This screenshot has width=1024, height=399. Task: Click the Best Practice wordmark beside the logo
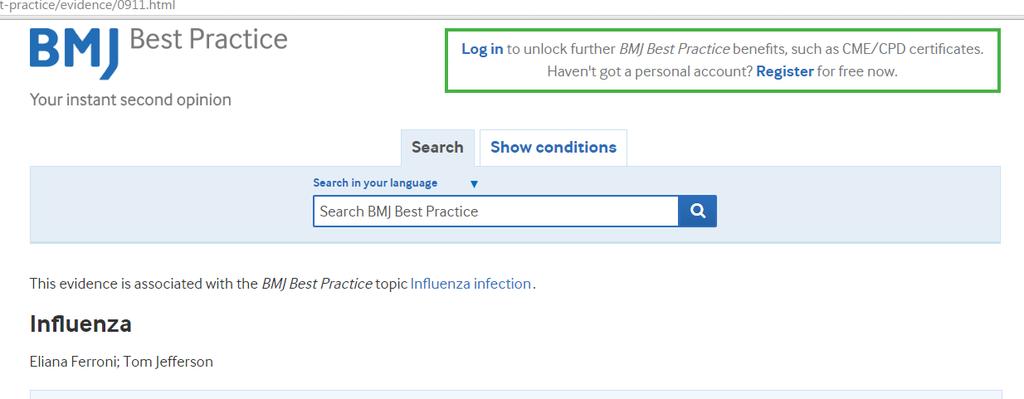[208, 39]
